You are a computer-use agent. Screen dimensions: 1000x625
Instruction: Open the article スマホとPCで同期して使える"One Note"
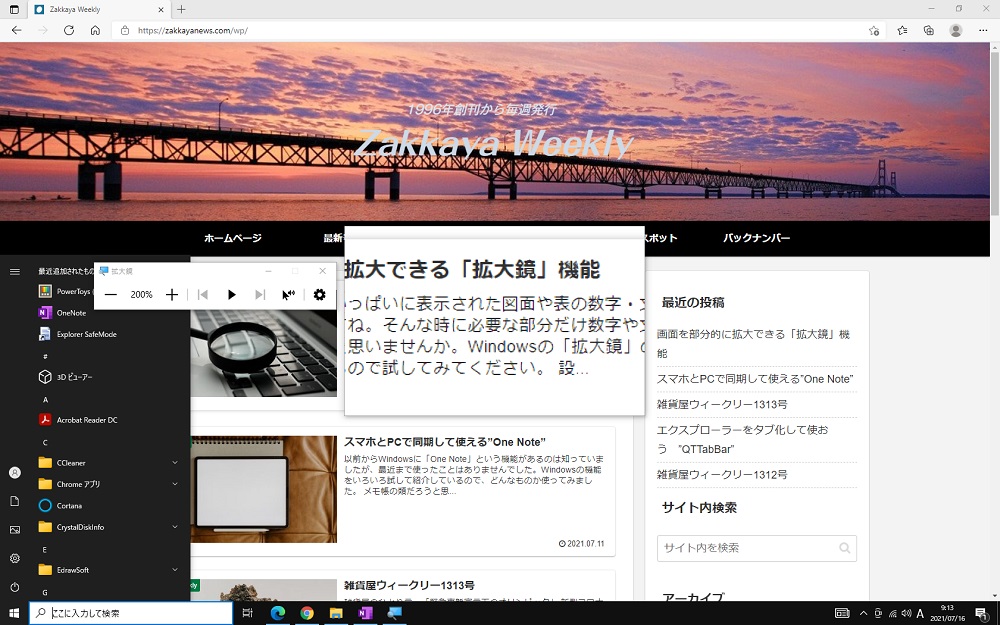pyautogui.click(x=445, y=442)
